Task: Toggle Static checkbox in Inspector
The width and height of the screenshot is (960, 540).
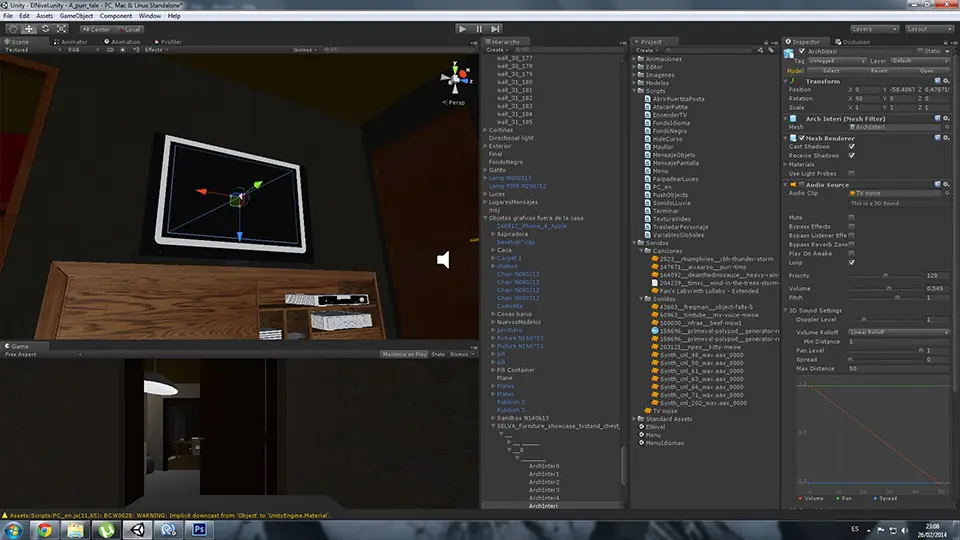Action: [920, 51]
